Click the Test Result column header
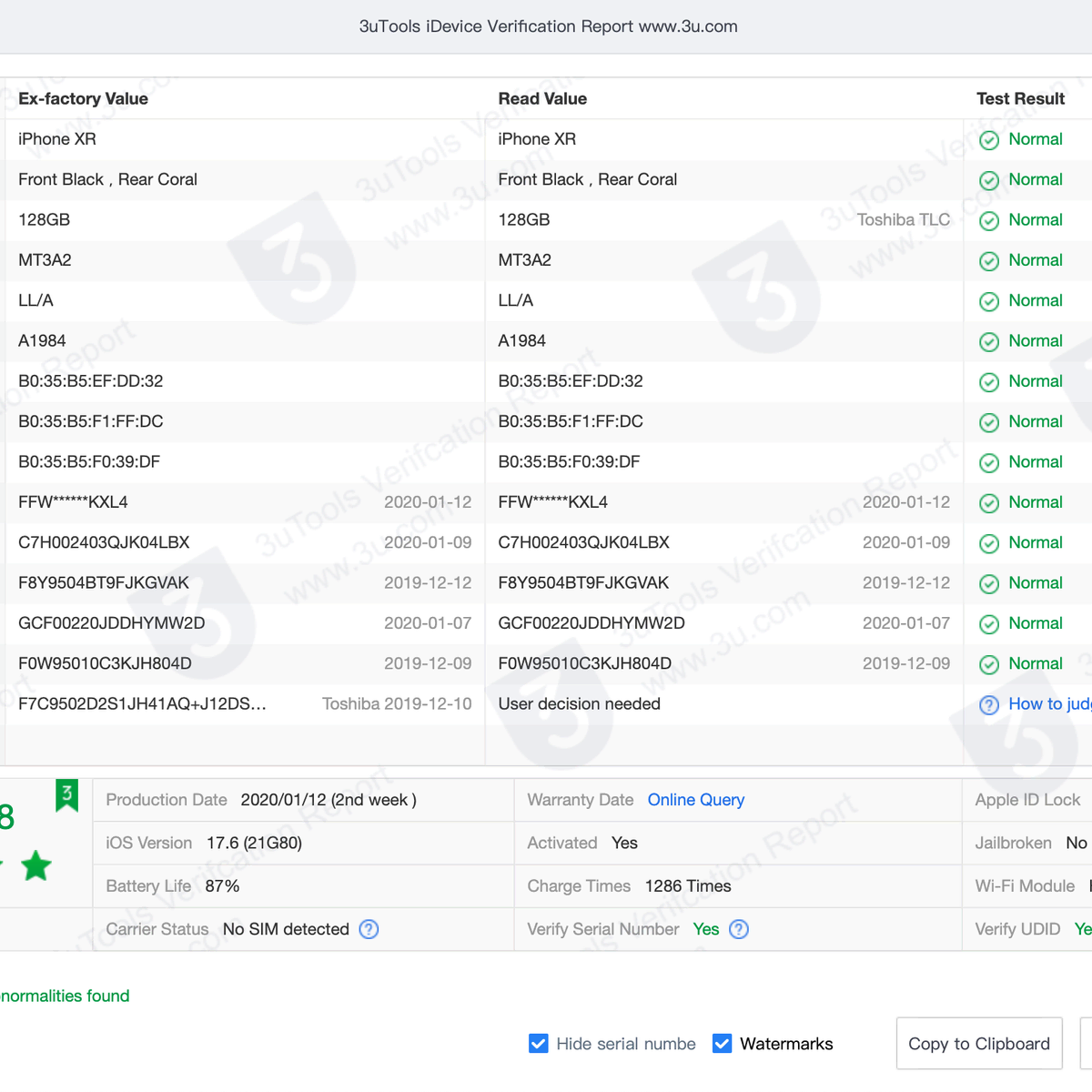Image resolution: width=1092 pixels, height=1092 pixels. 1020,98
